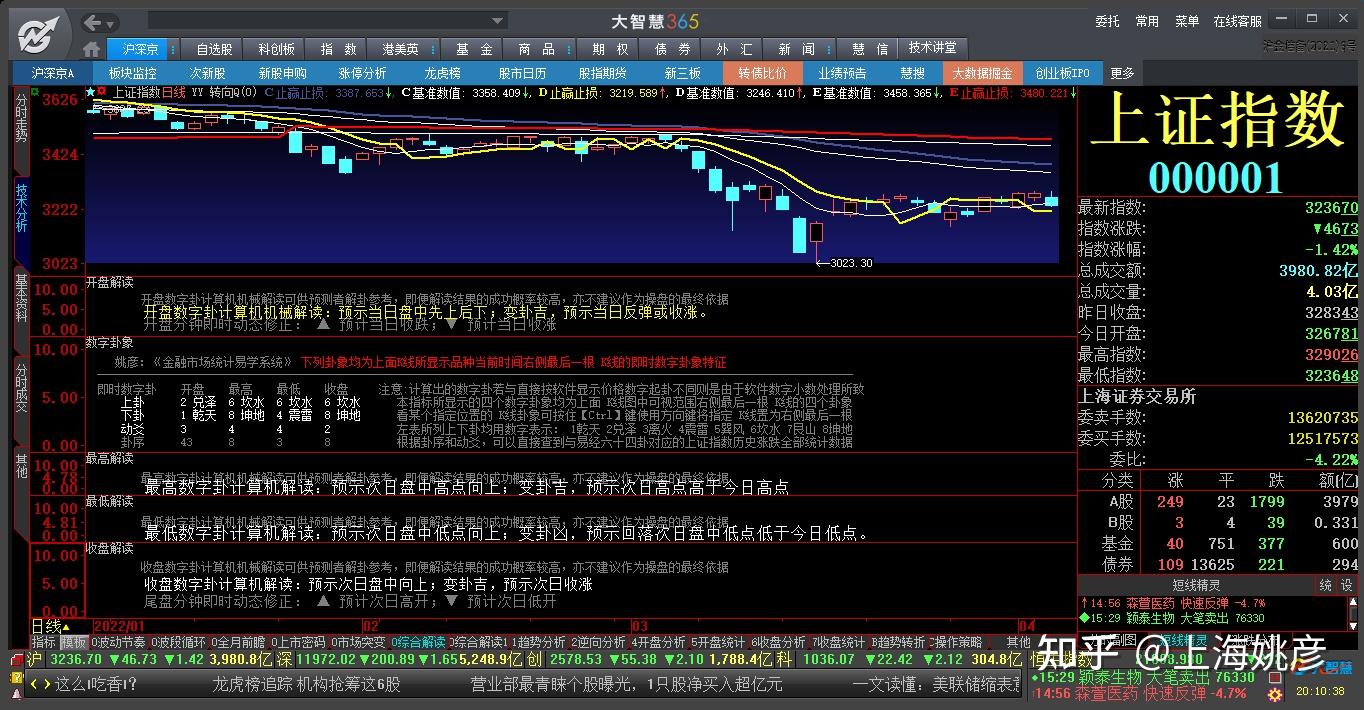Open the 技术讲堂 tab
Viewport: 1364px width, 710px height.
pos(932,48)
